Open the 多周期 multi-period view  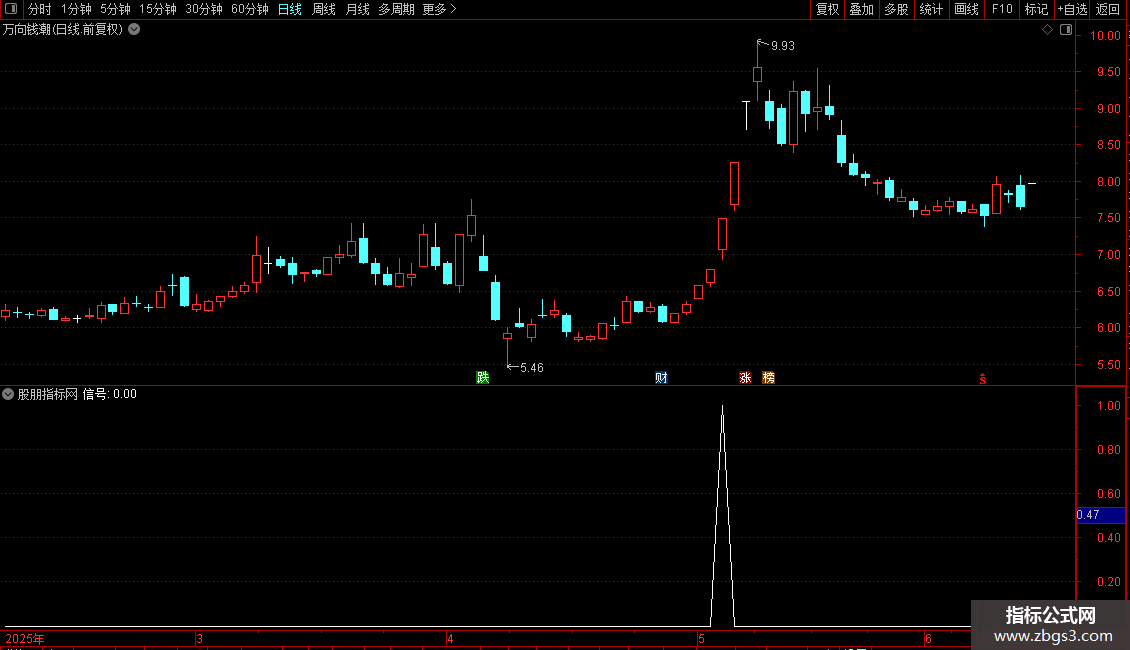[396, 9]
